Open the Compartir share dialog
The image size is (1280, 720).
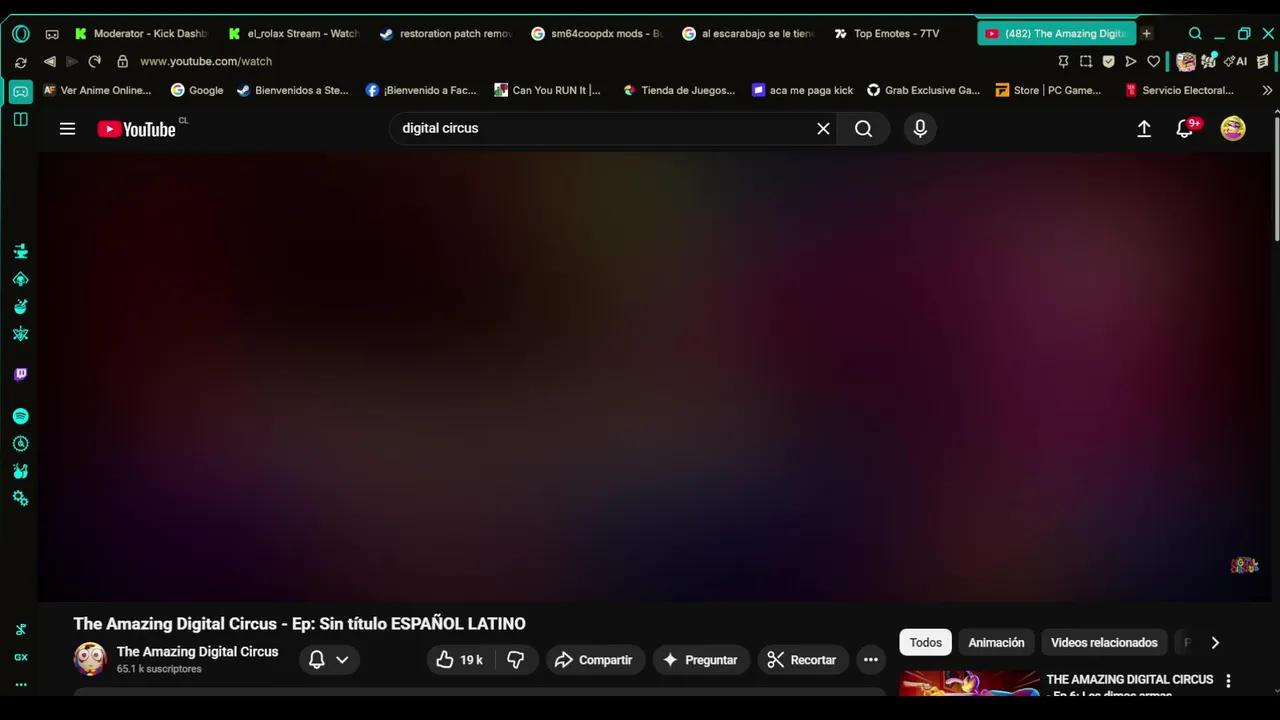pos(594,660)
